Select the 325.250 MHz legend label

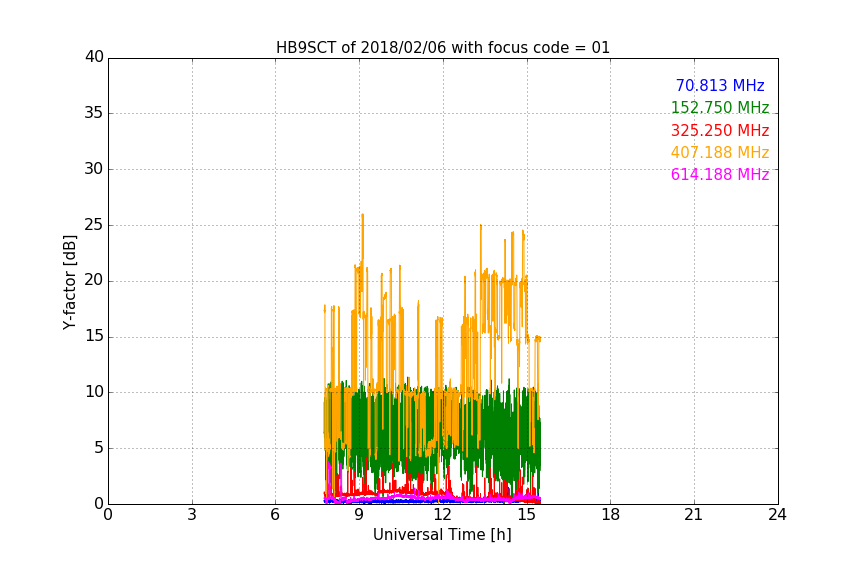coord(720,130)
